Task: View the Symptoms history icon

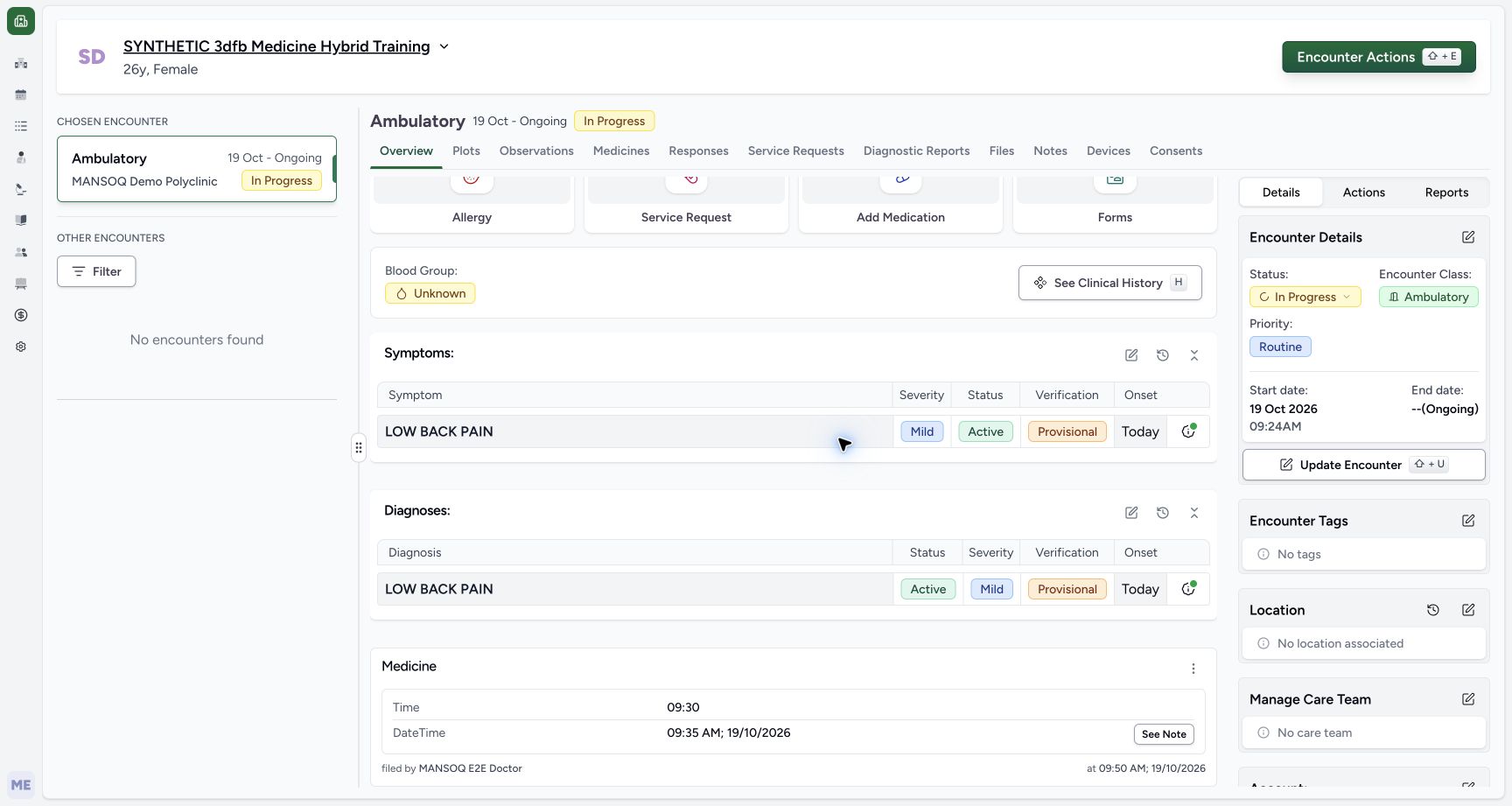Action: 1163,355
